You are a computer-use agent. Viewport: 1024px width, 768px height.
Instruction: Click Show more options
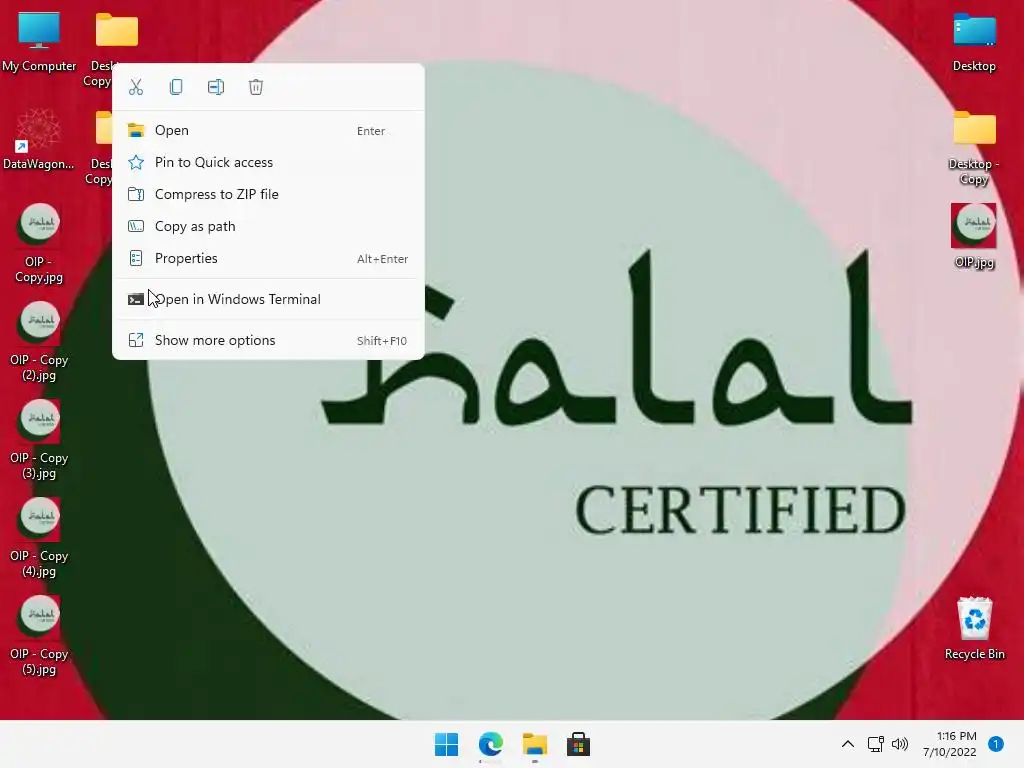click(268, 340)
